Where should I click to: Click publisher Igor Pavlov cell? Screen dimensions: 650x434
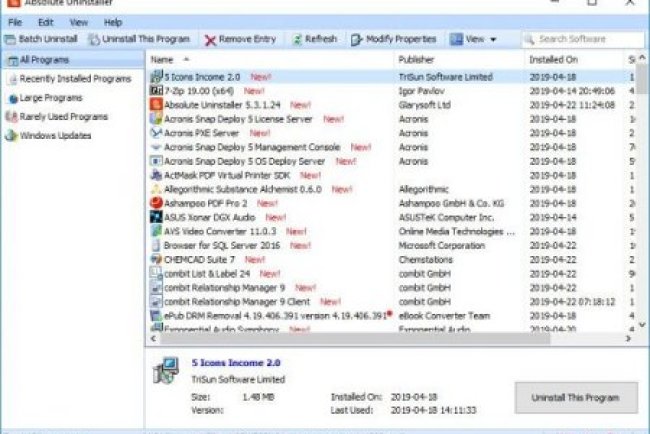point(421,91)
